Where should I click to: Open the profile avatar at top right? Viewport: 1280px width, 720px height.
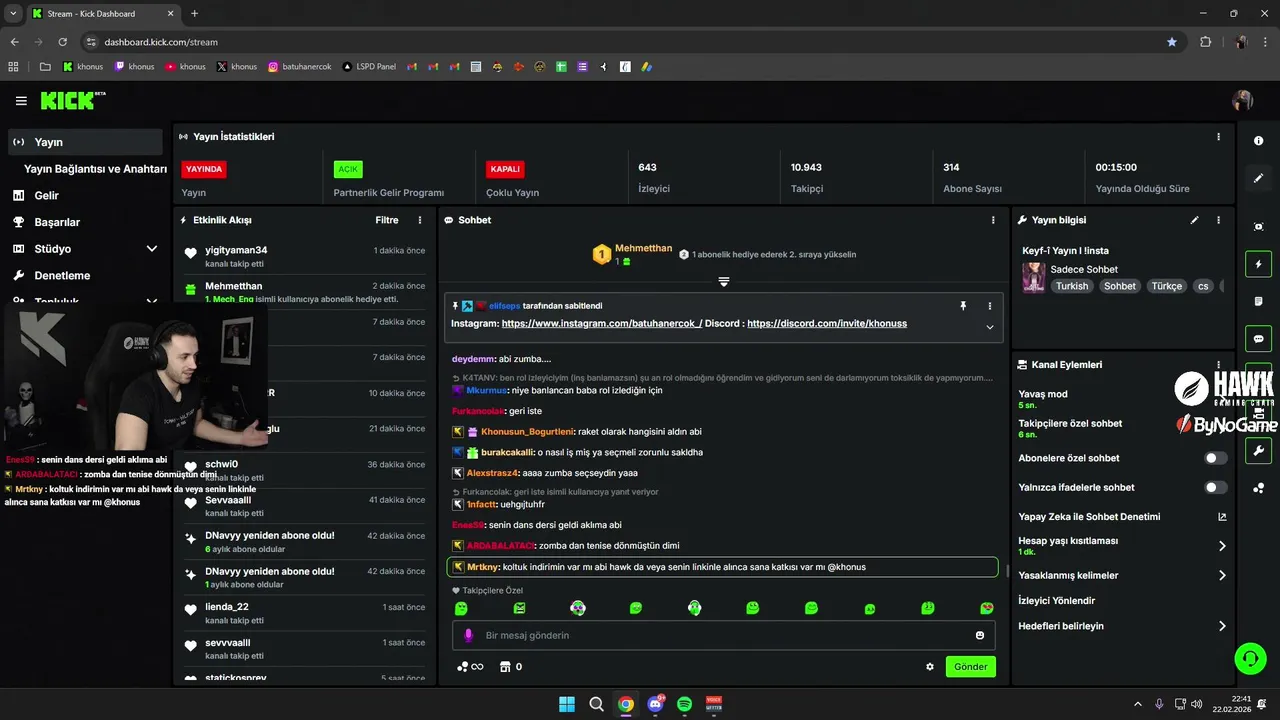(x=1243, y=101)
